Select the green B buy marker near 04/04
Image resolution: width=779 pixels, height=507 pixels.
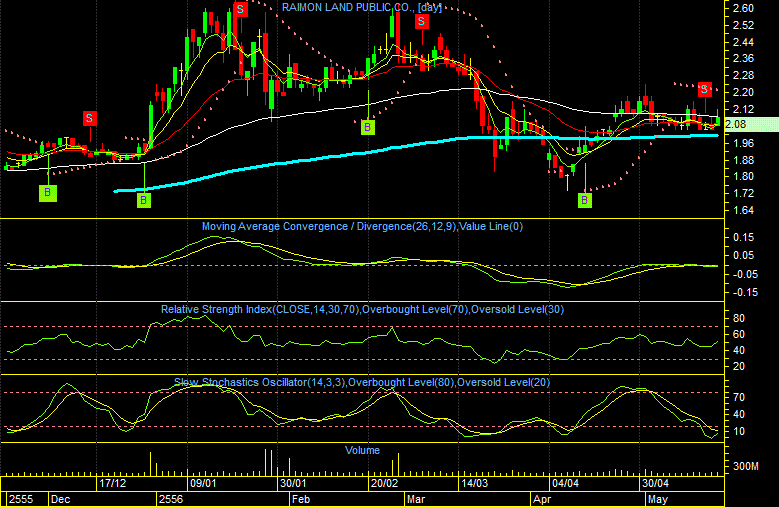pyautogui.click(x=585, y=200)
